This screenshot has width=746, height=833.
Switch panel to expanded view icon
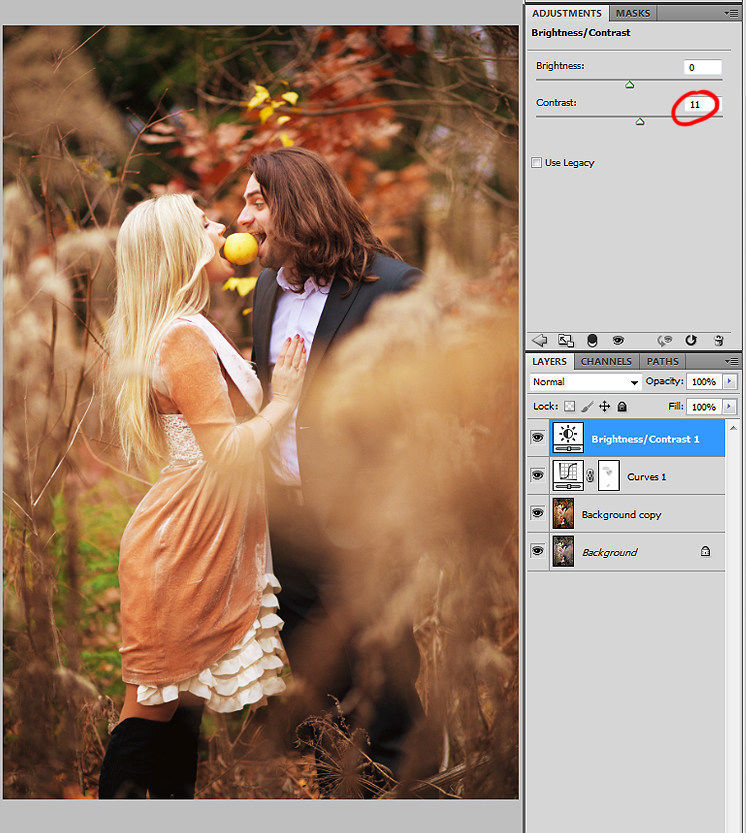tap(565, 341)
